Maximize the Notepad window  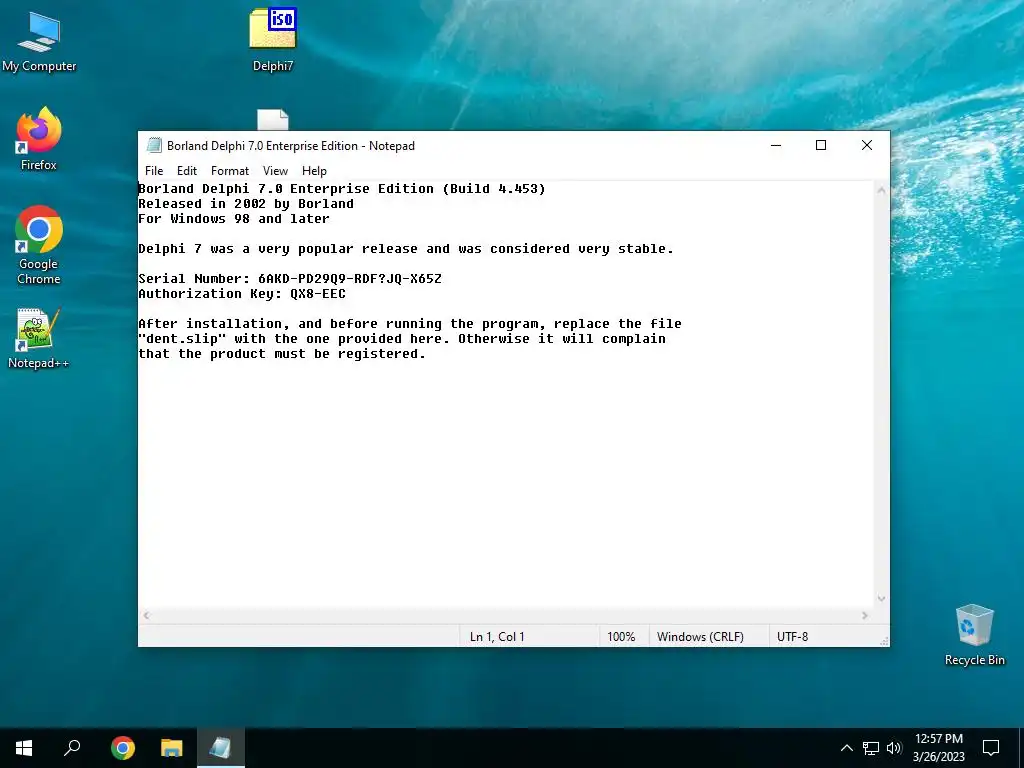821,145
